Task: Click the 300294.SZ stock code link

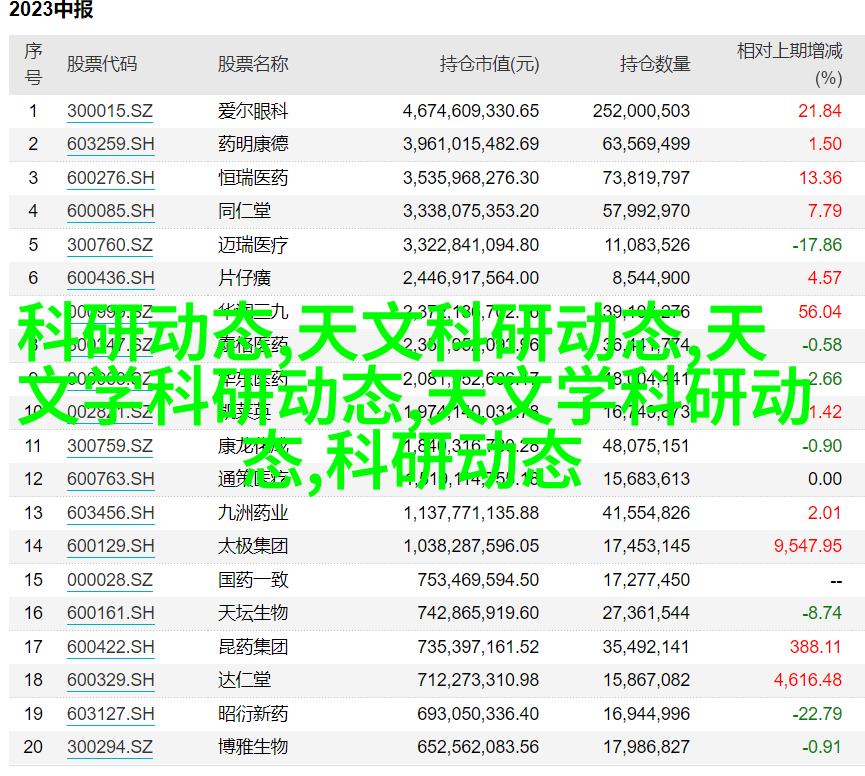Action: click(110, 747)
